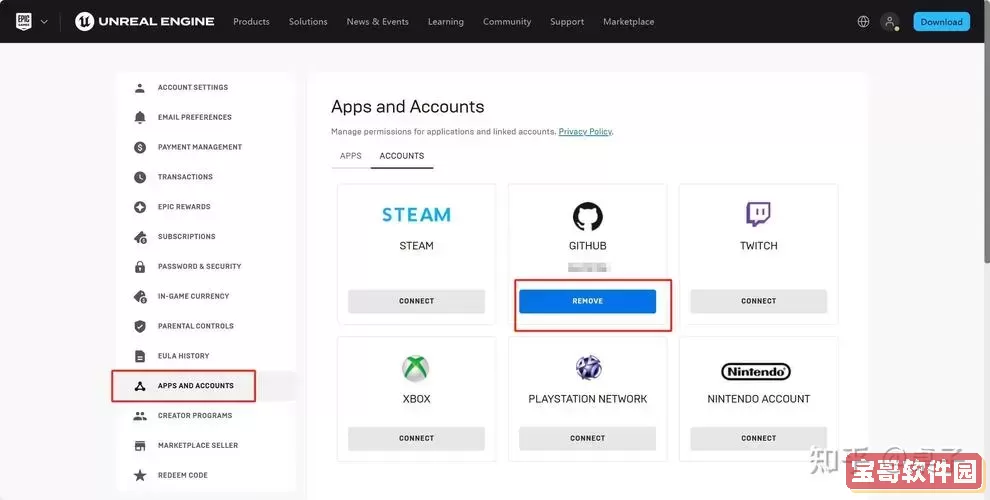Open Marketplace Seller in sidebar
The image size is (990, 500).
click(198, 445)
